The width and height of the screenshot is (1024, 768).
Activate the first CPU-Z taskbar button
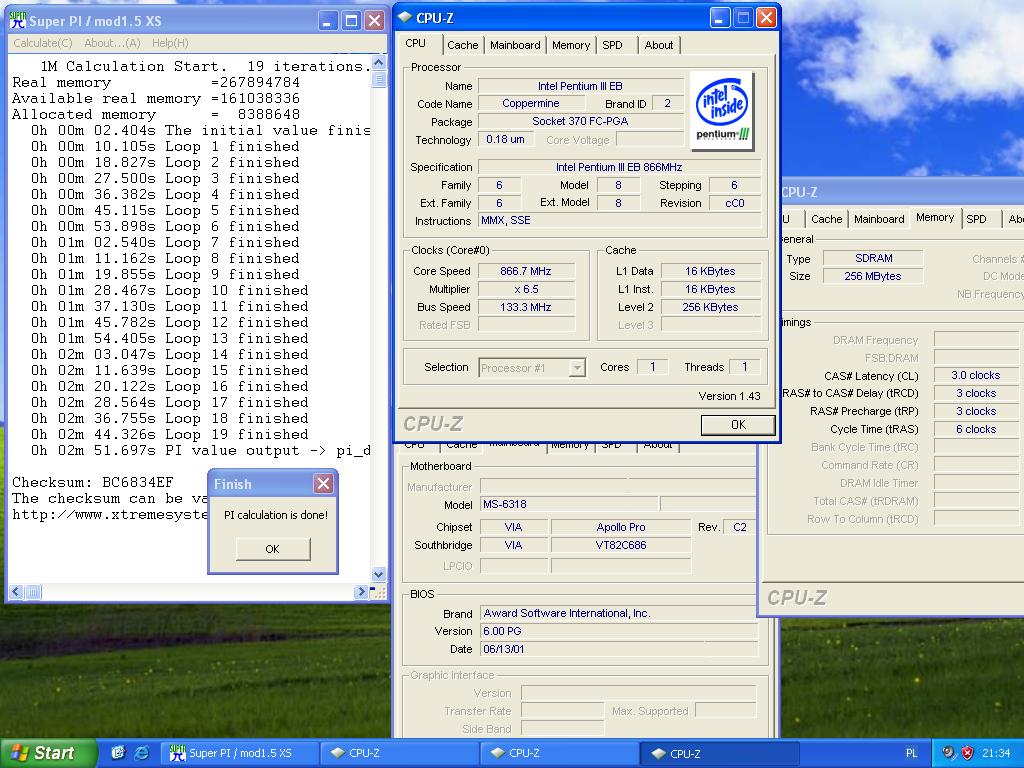click(400, 753)
